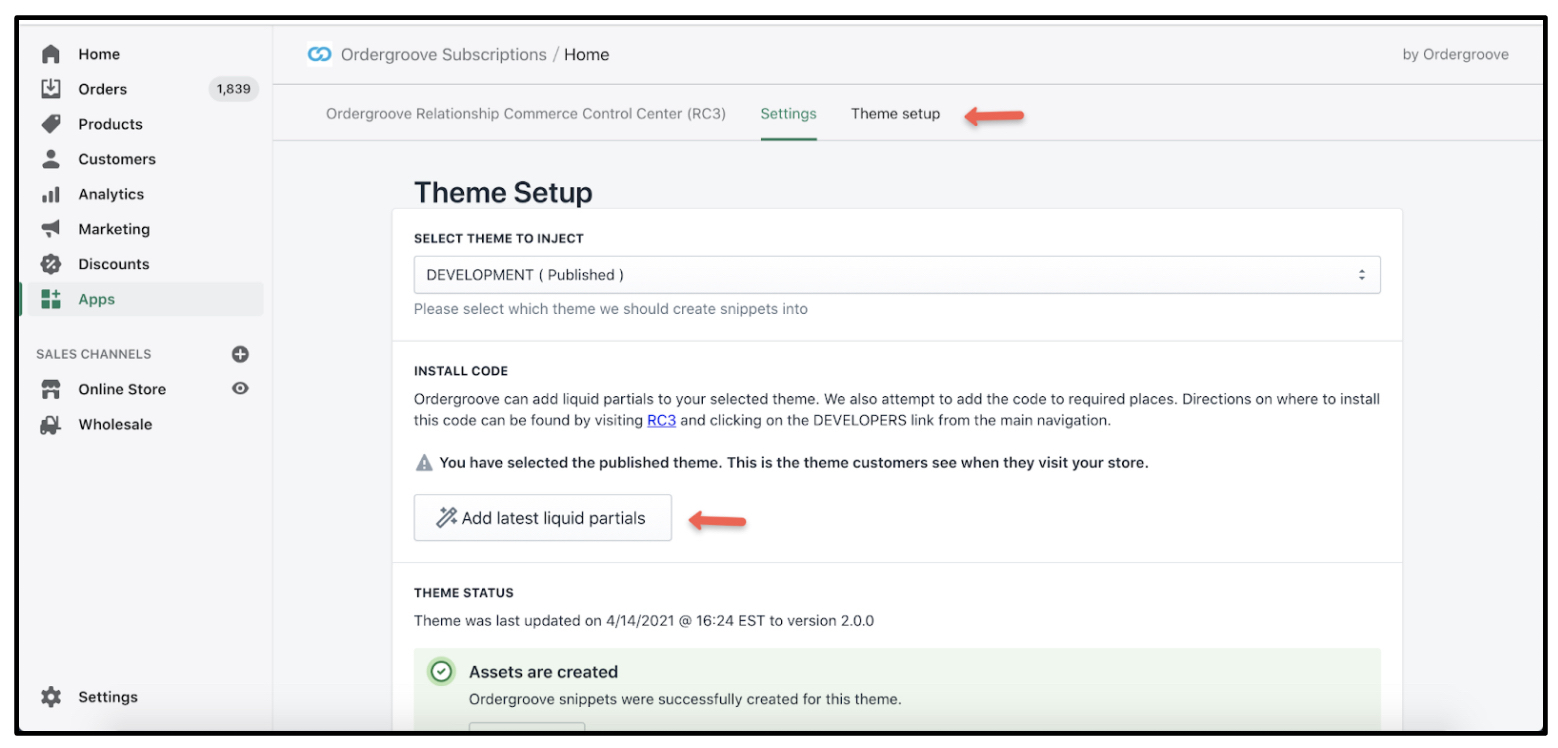1558x748 pixels.
Task: Click the Orders count badge showing 1,839
Action: pos(234,88)
